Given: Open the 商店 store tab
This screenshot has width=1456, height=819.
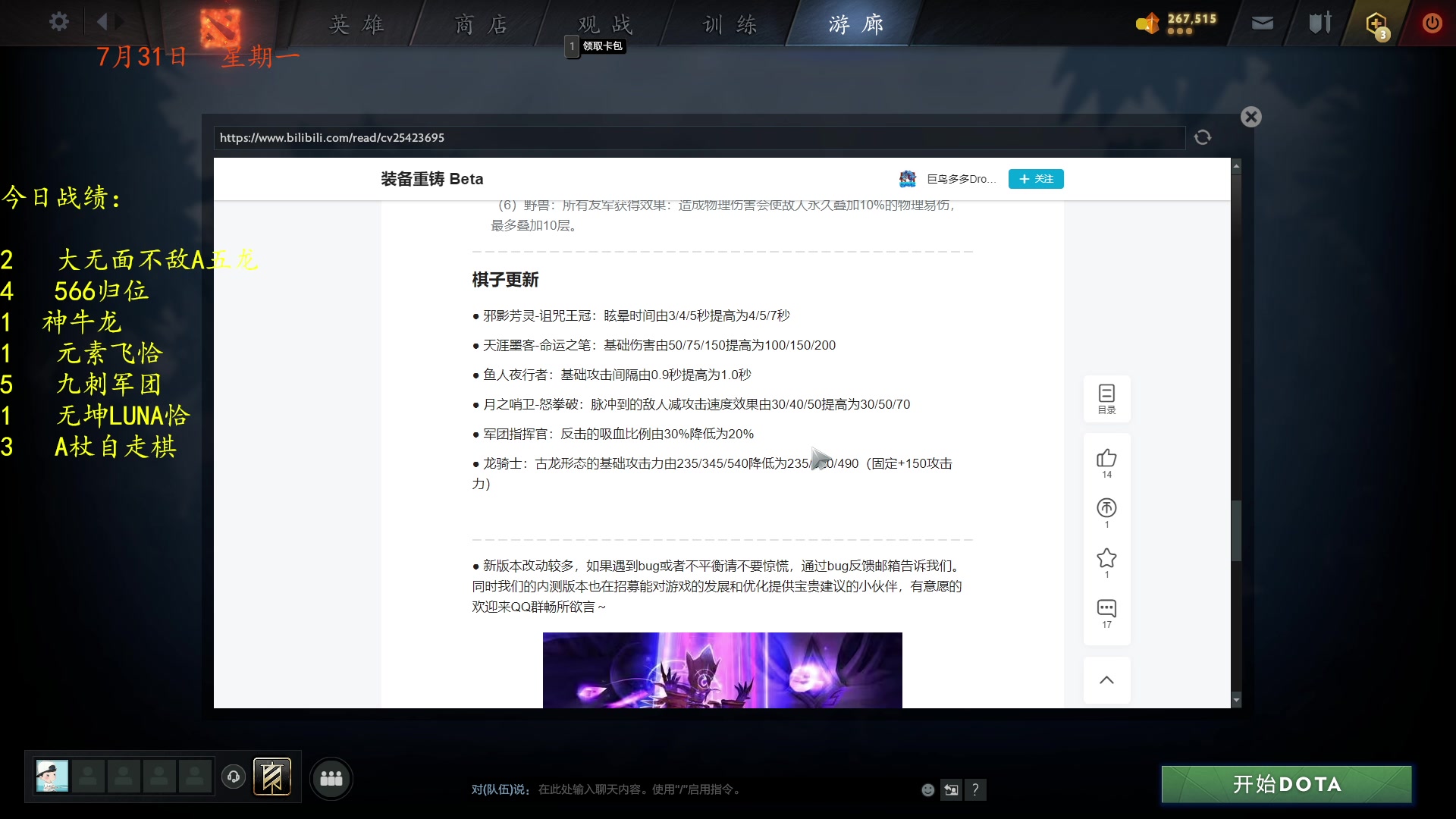Looking at the screenshot, I should point(481,24).
